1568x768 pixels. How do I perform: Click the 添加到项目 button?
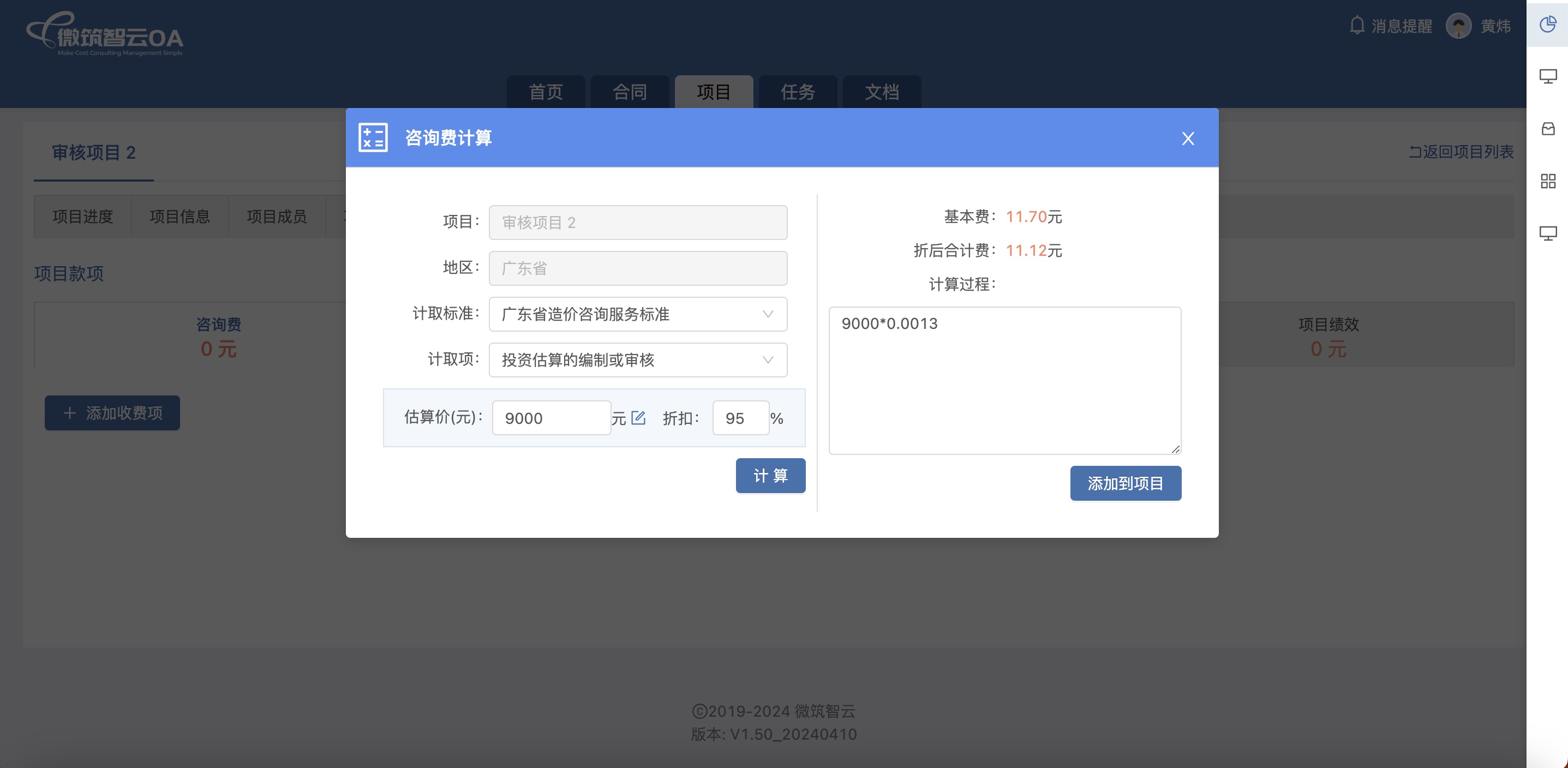click(1125, 483)
